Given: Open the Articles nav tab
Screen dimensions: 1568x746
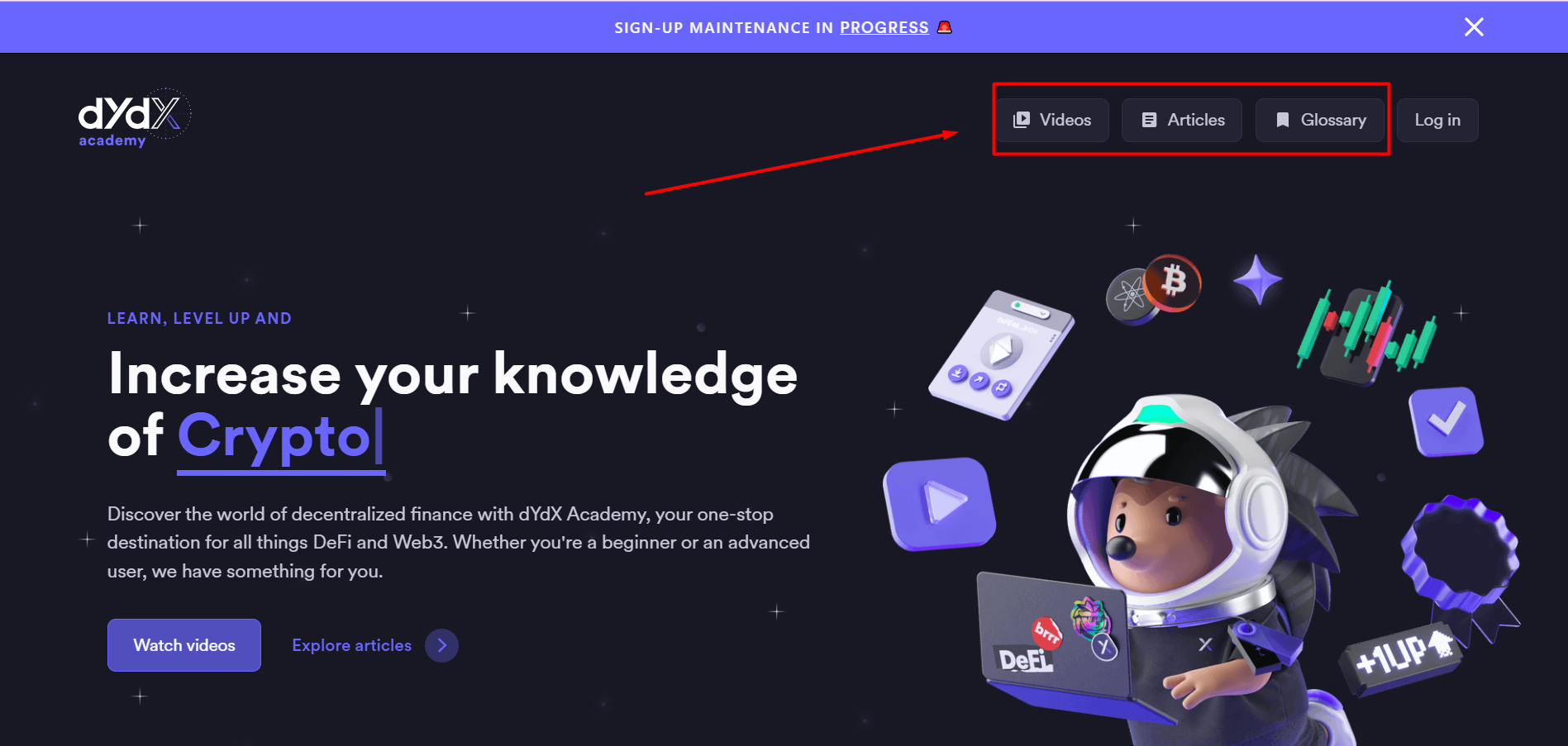Looking at the screenshot, I should click(1182, 120).
